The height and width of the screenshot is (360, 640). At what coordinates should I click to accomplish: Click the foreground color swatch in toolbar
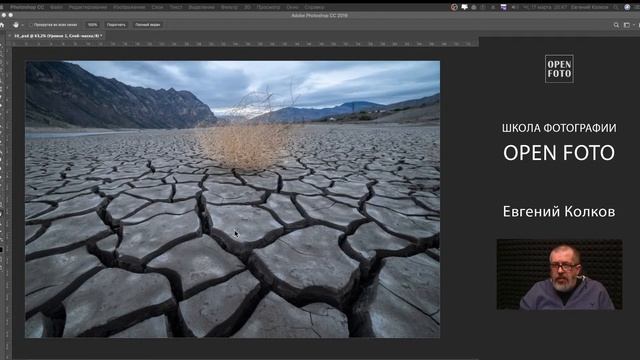[2, 249]
